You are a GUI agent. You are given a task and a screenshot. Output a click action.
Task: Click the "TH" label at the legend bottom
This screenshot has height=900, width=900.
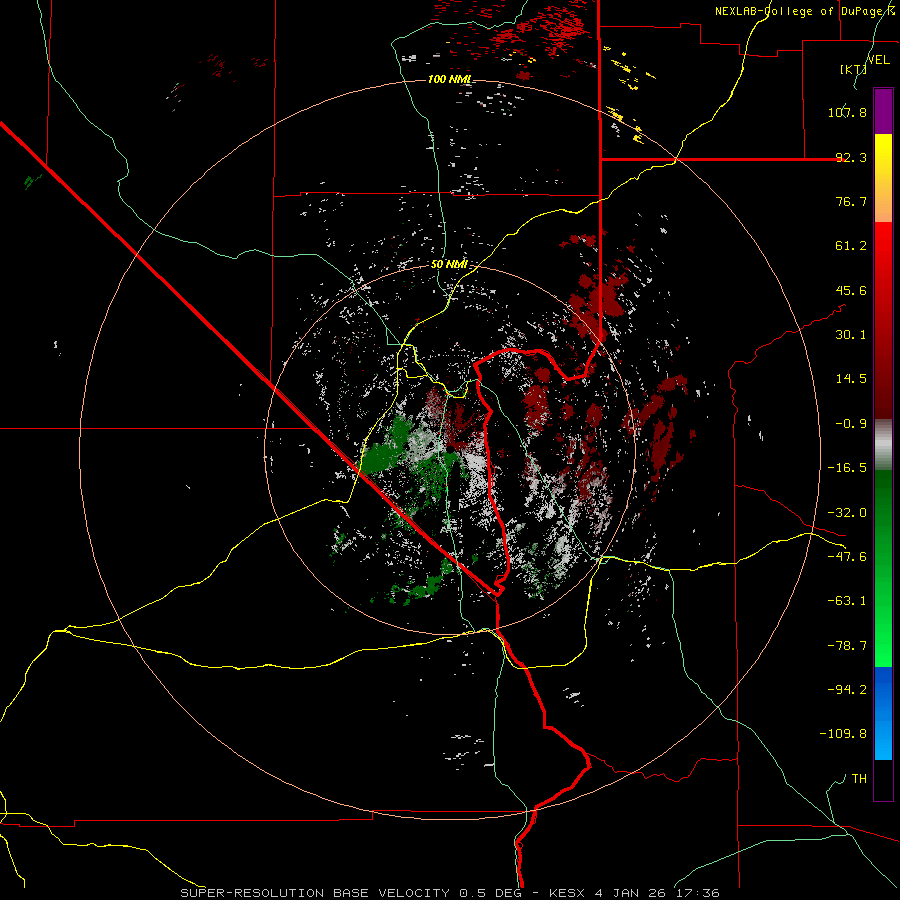[x=859, y=779]
